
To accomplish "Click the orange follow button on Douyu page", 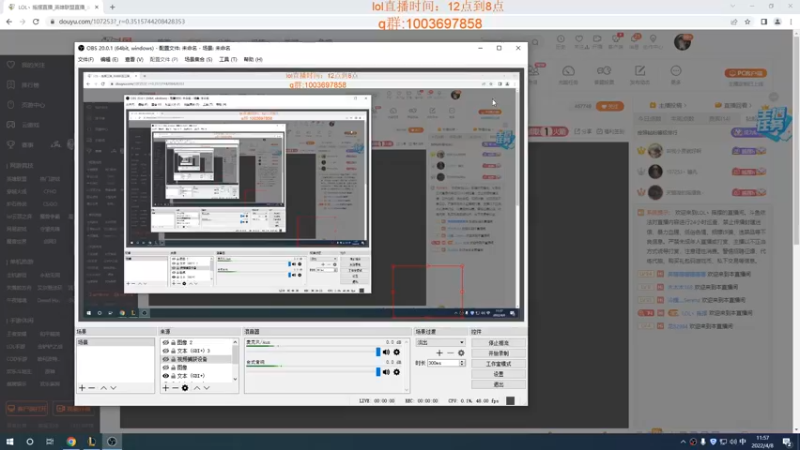I will [x=610, y=107].
